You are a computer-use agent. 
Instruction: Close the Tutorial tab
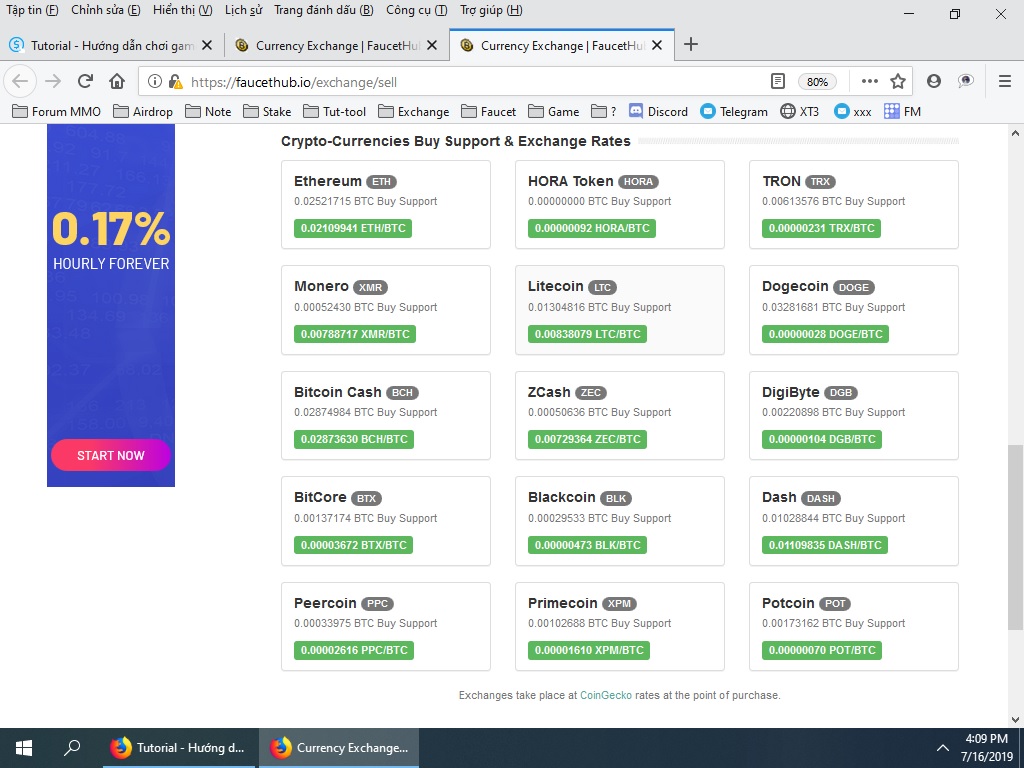[207, 45]
